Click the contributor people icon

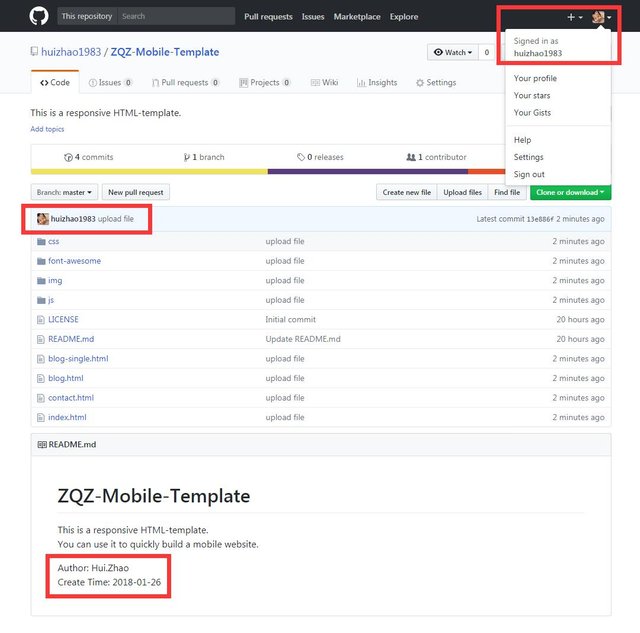click(x=411, y=157)
